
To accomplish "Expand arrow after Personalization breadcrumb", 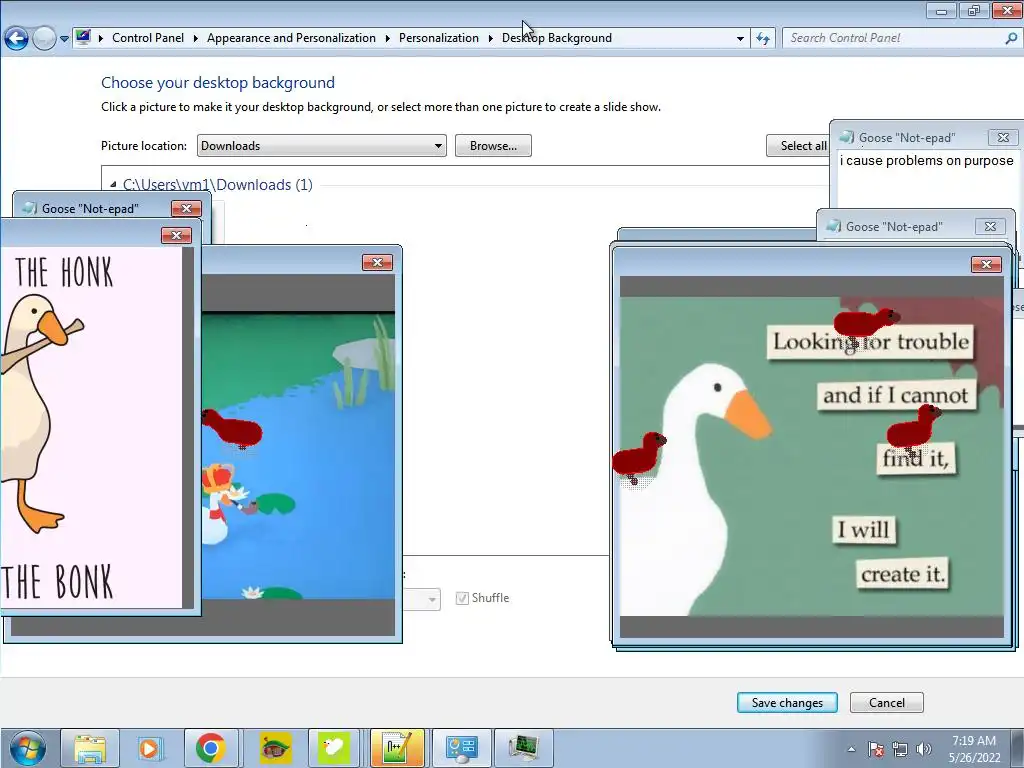I will point(490,38).
